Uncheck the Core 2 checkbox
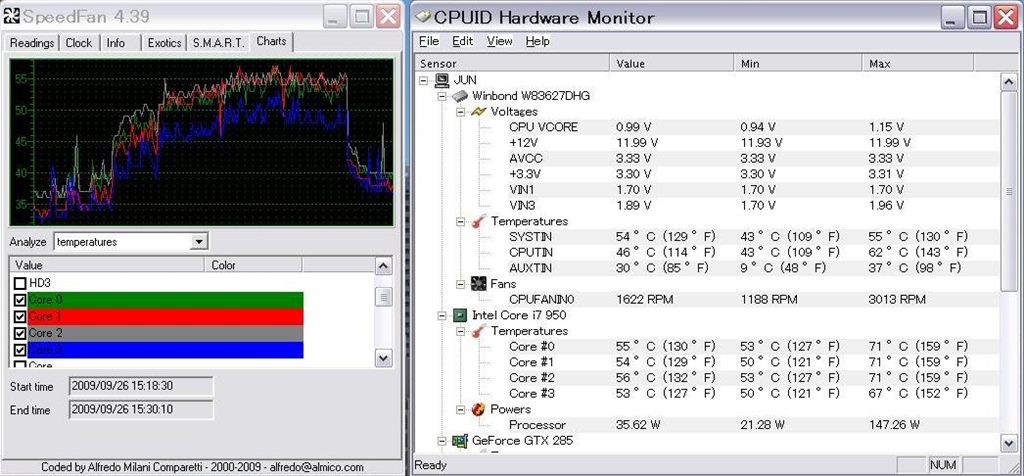 pos(20,333)
